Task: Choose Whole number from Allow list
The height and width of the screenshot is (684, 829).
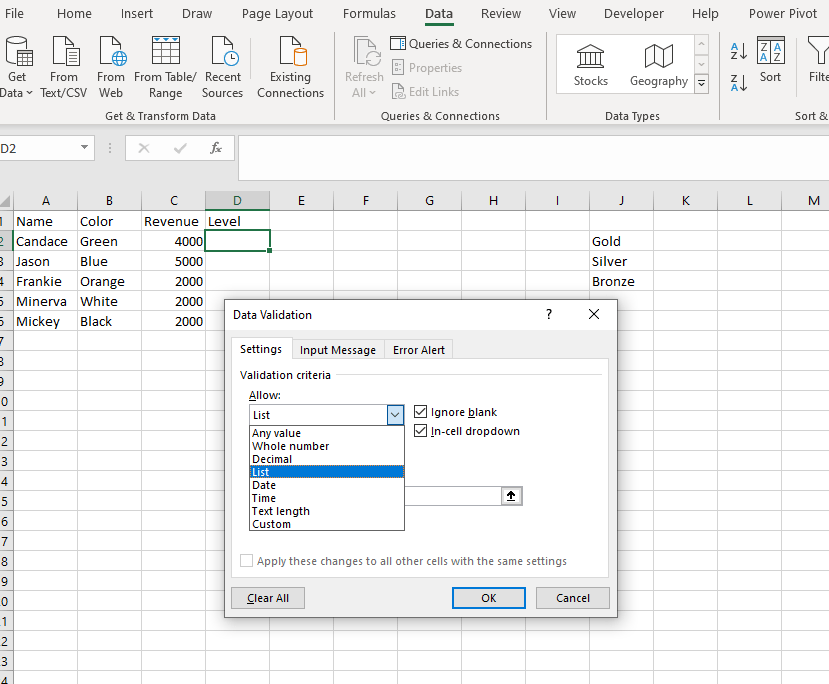Action: coord(290,446)
